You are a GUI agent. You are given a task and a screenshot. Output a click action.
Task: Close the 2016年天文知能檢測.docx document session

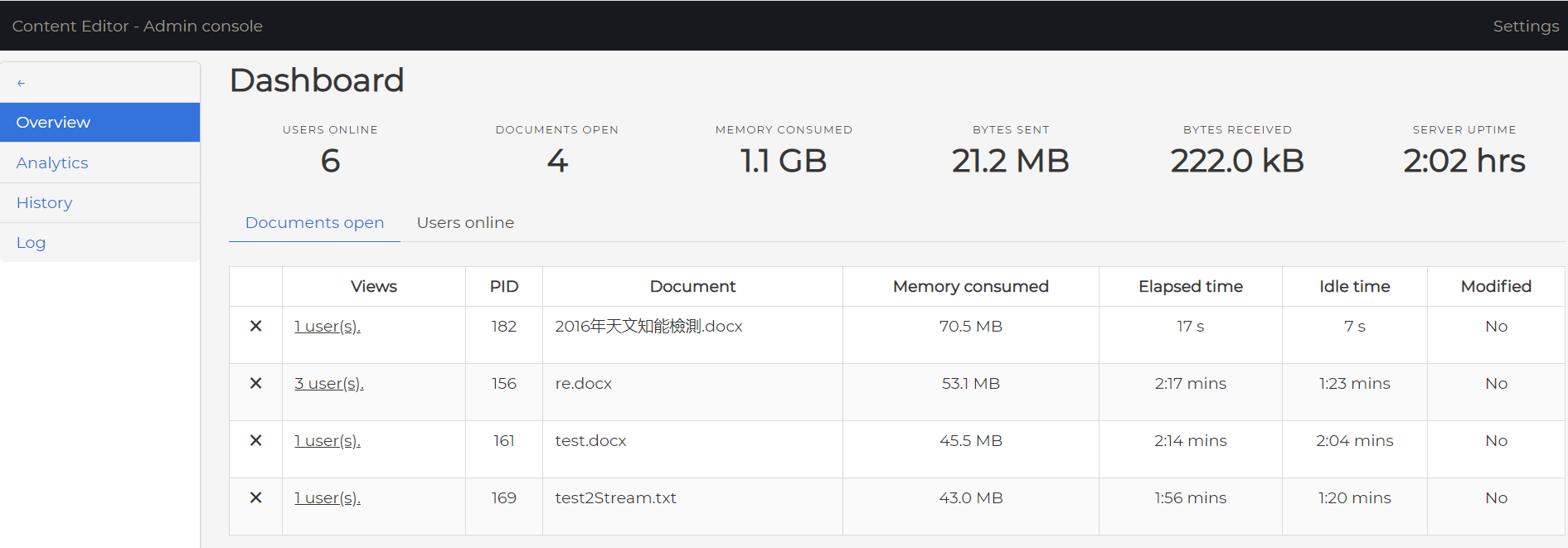click(x=255, y=327)
